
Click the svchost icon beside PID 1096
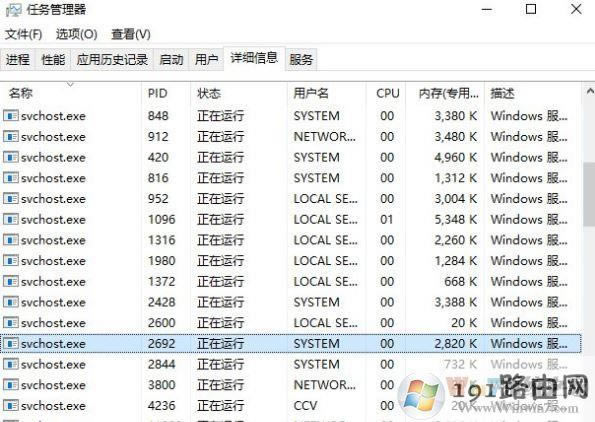pos(11,219)
